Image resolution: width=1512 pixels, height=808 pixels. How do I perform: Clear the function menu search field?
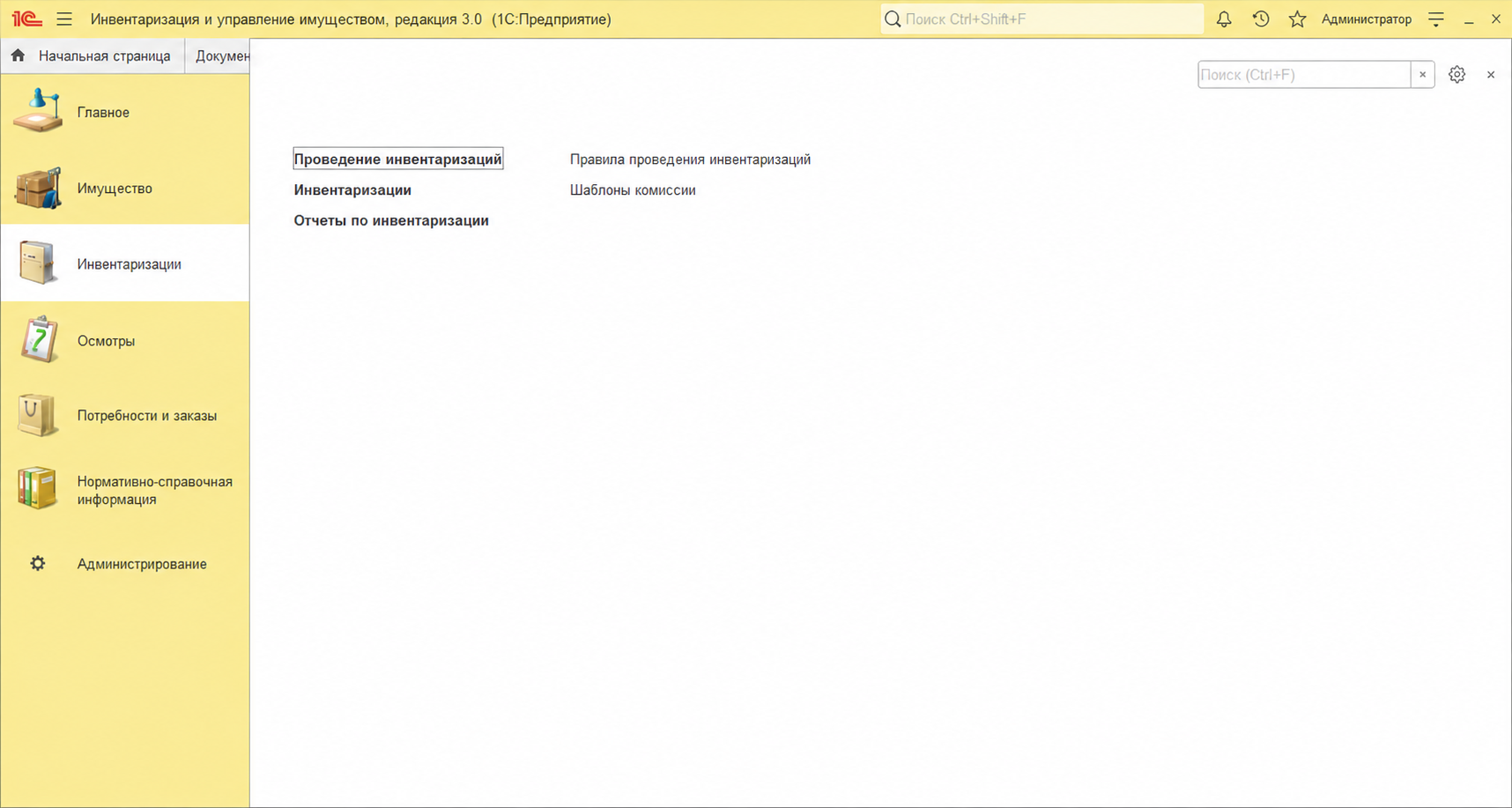tap(1422, 75)
